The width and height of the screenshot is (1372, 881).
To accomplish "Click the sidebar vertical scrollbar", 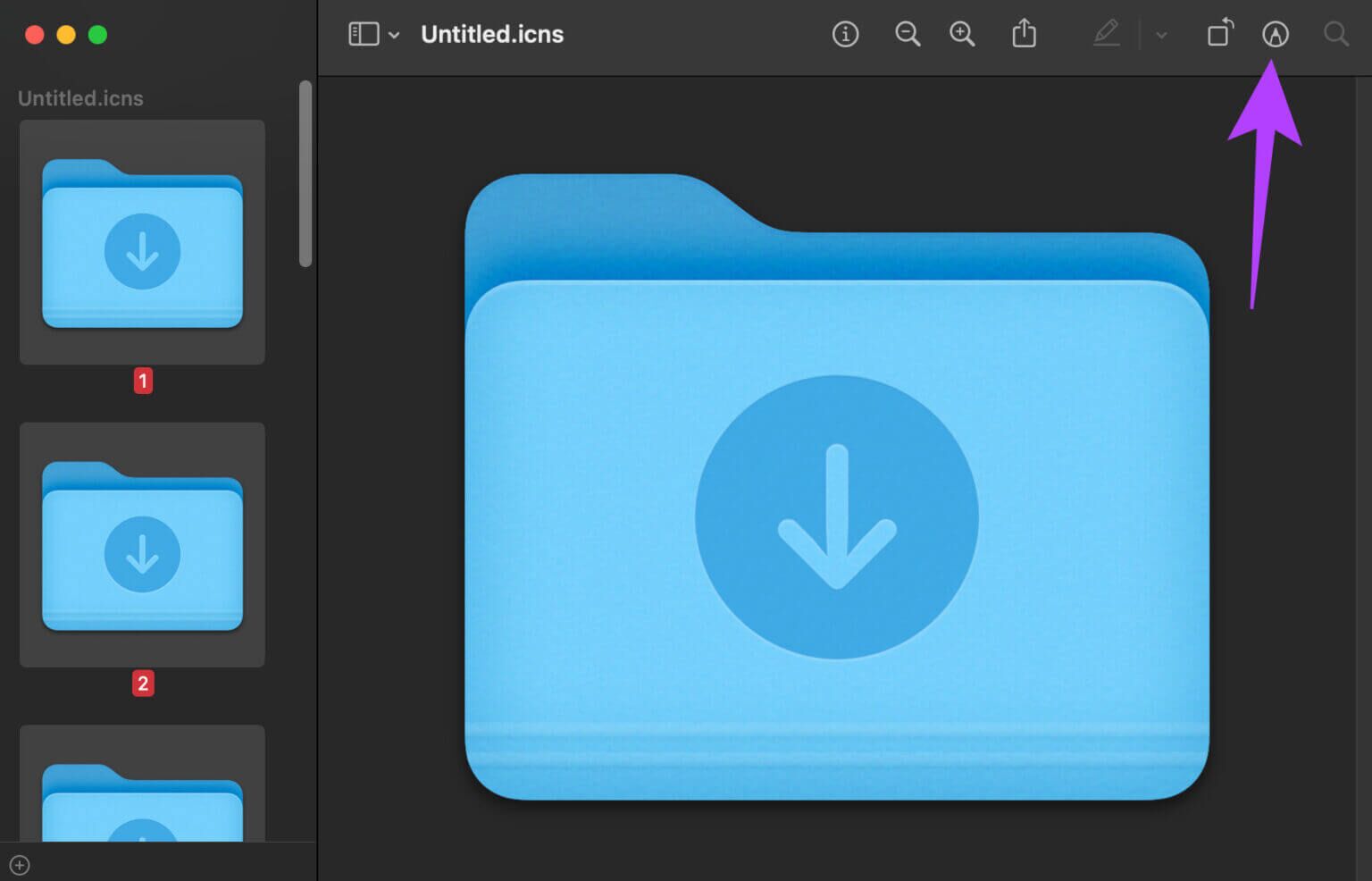I will click(305, 174).
